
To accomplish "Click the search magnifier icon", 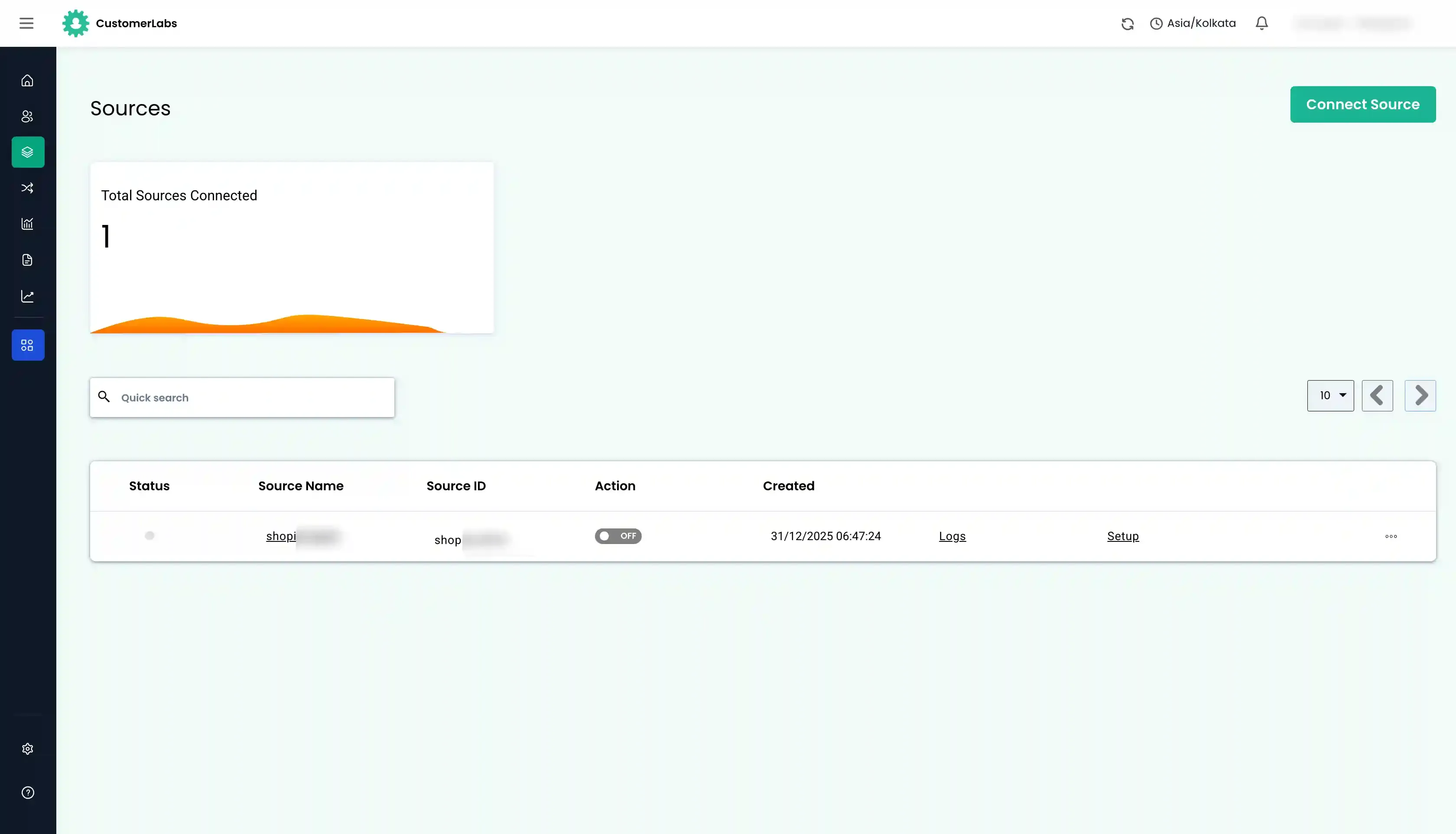I will 104,396.
